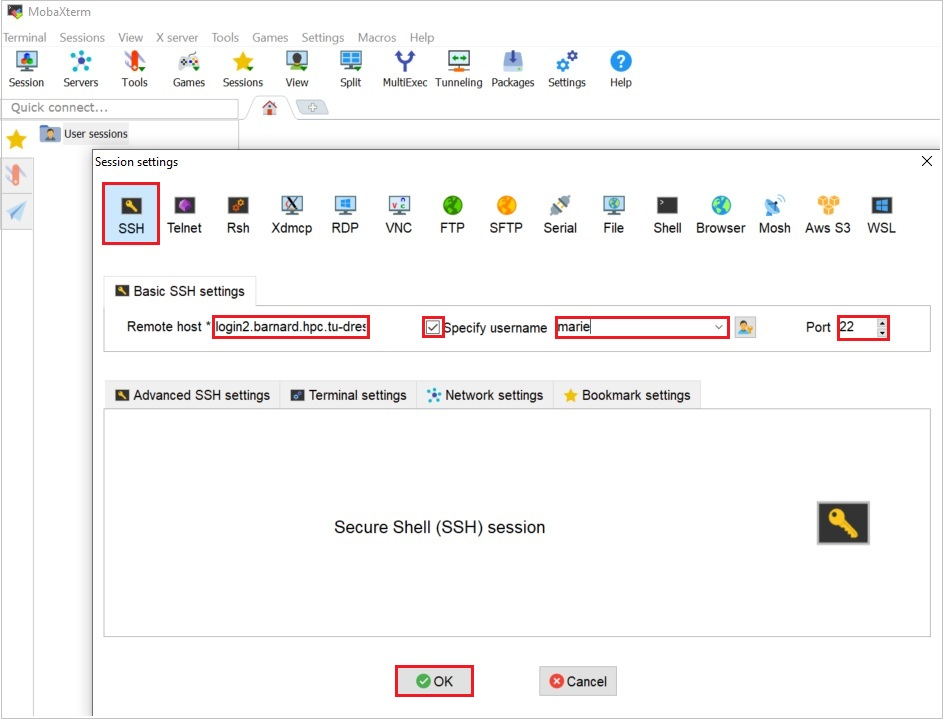943x719 pixels.
Task: Switch to Network settings tab
Action: pyautogui.click(x=485, y=395)
